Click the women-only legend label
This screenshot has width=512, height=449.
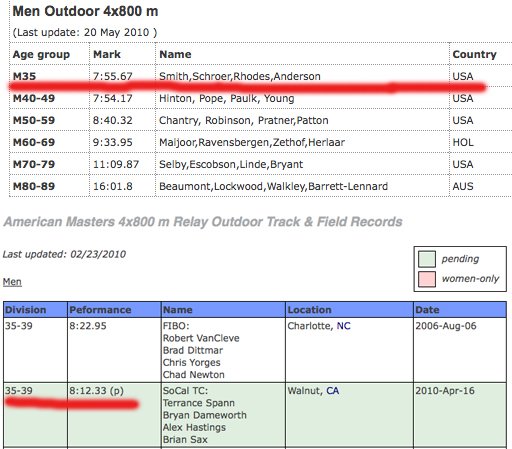tap(470, 279)
